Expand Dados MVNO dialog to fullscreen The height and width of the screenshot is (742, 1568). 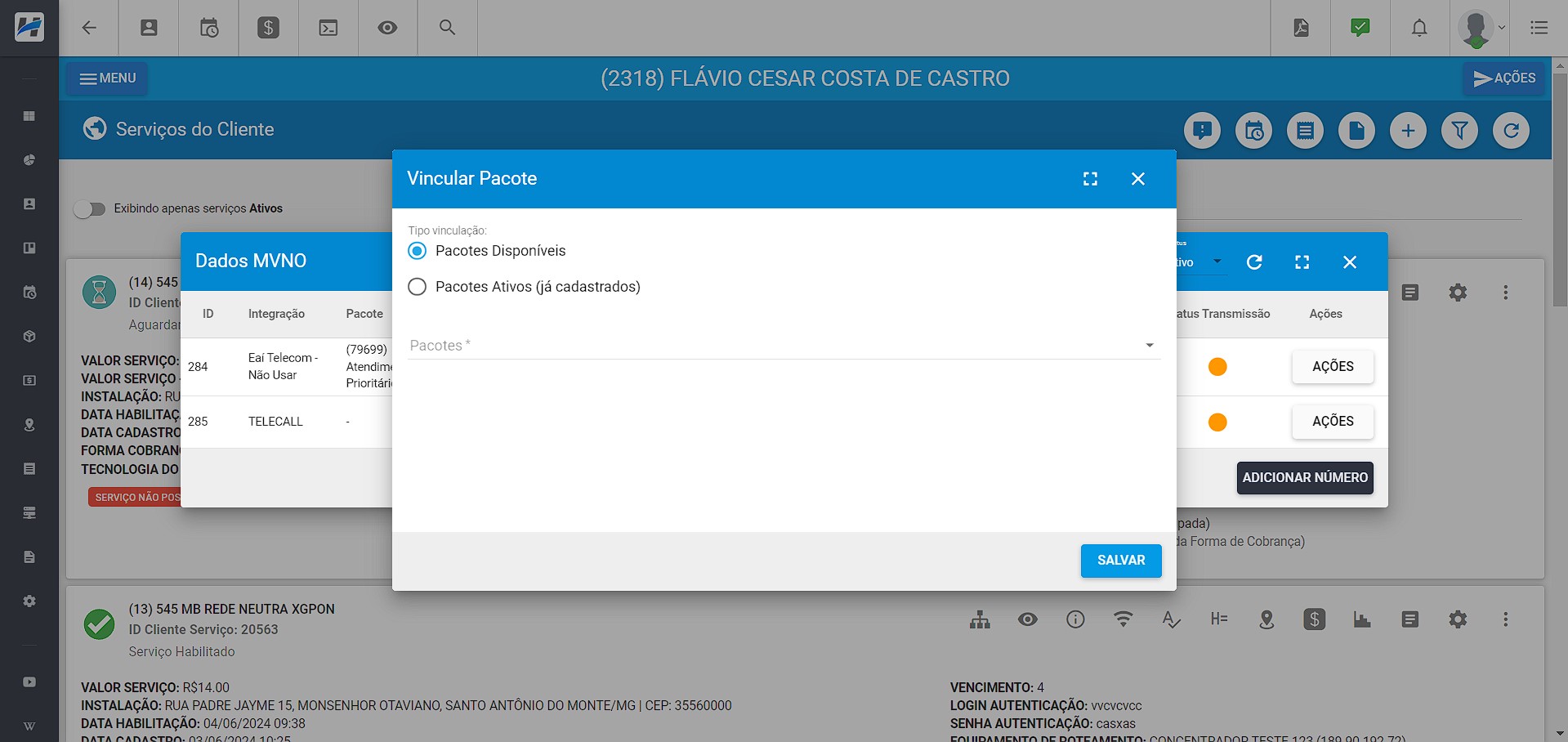tap(1302, 262)
